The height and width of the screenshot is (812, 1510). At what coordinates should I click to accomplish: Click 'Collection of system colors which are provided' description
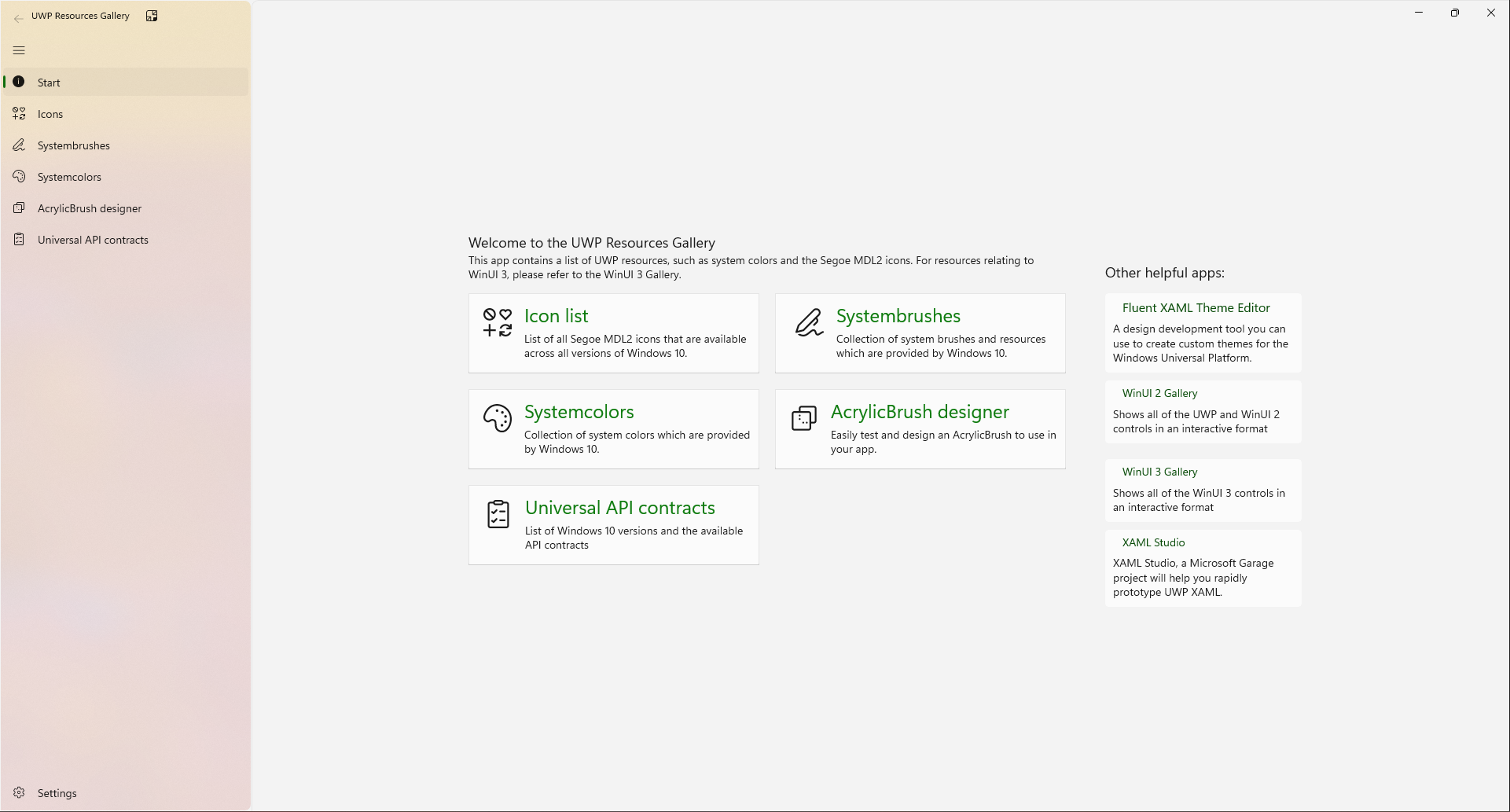pos(637,442)
